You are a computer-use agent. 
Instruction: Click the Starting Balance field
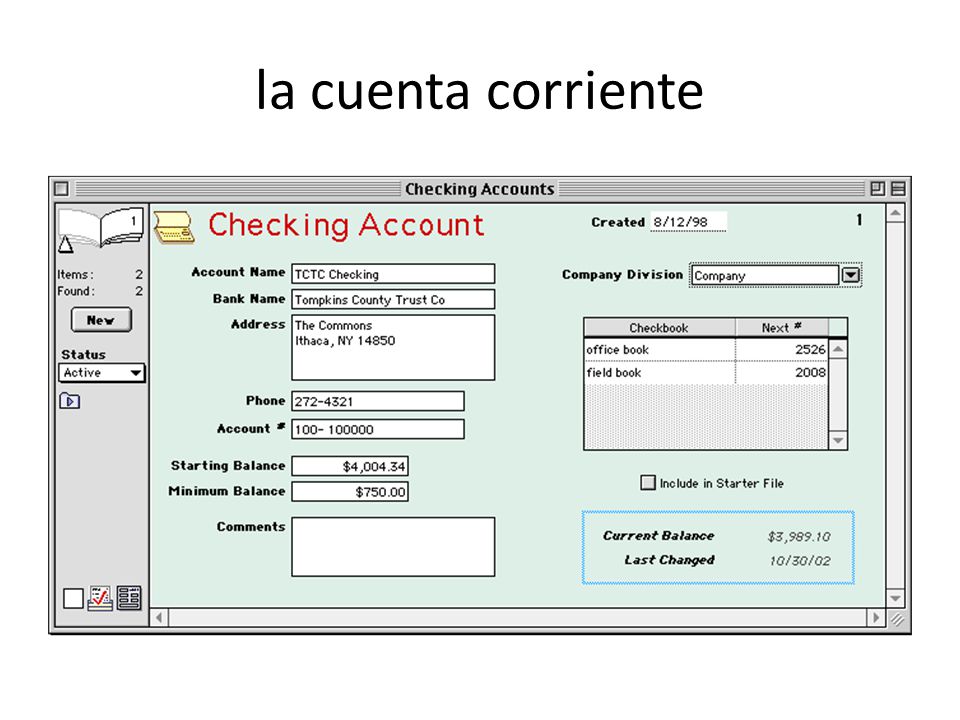(350, 466)
